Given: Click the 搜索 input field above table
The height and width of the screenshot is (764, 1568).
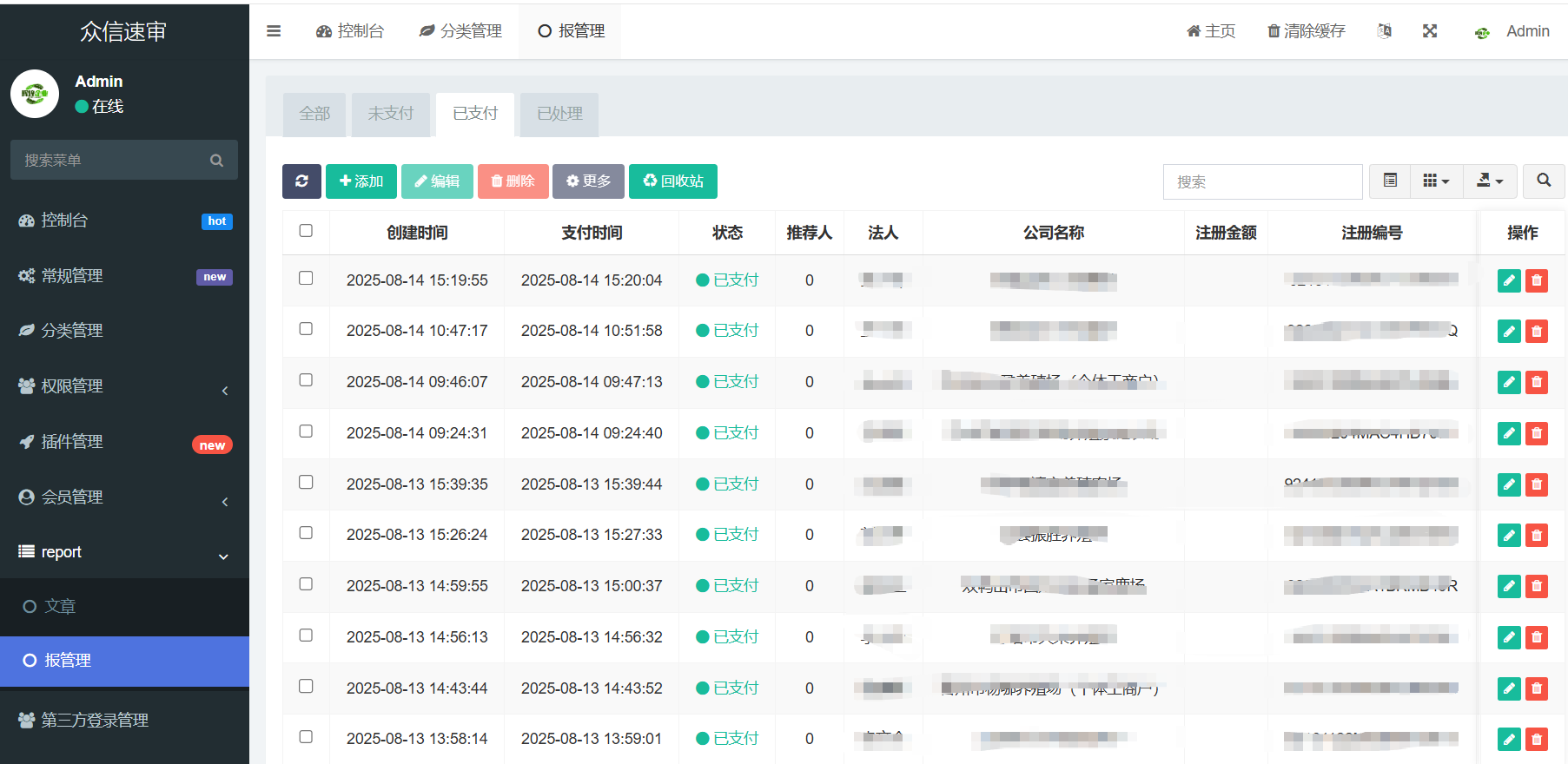Looking at the screenshot, I should coord(1262,181).
